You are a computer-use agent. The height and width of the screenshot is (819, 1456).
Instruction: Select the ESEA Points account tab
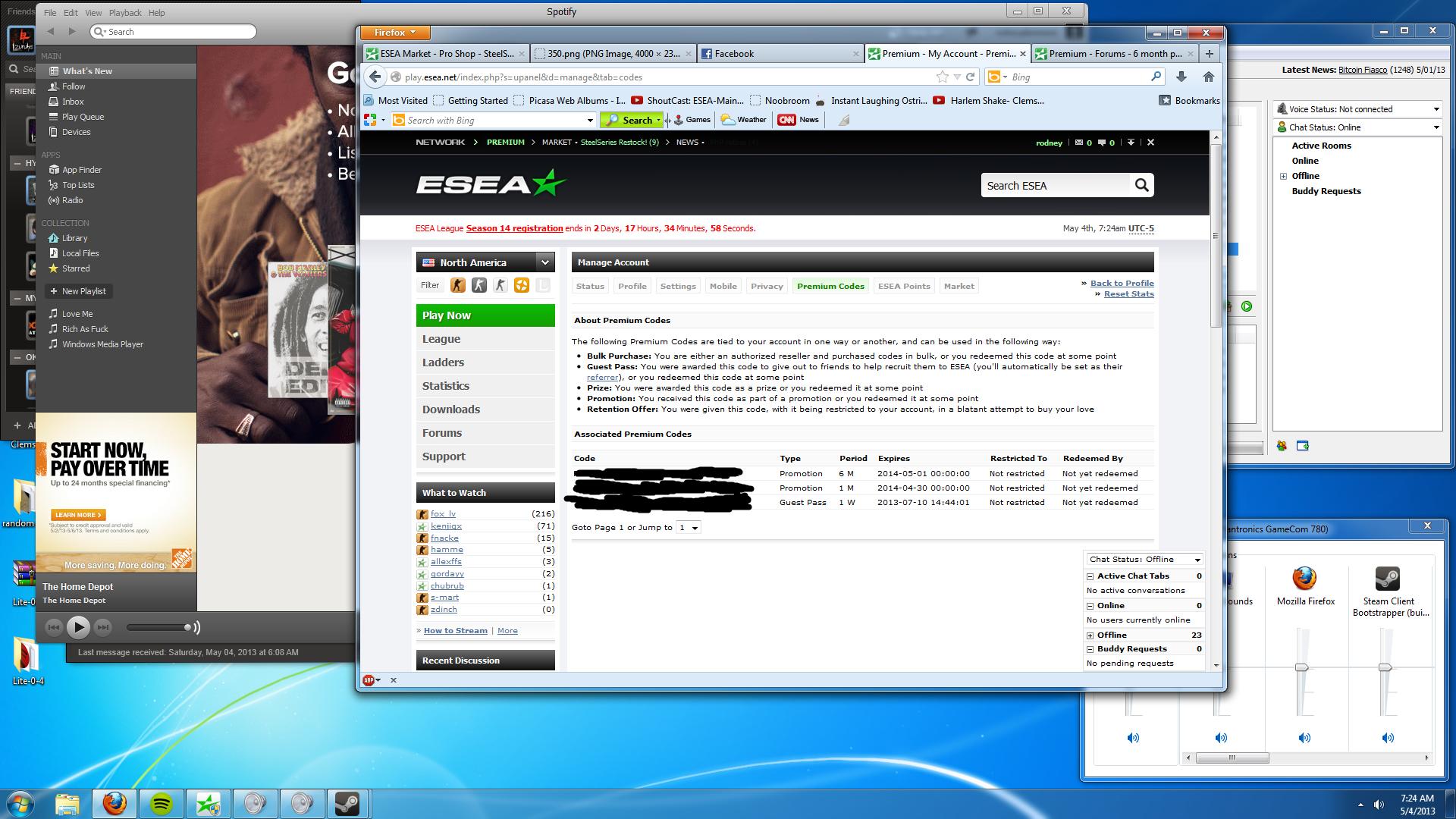coord(904,286)
